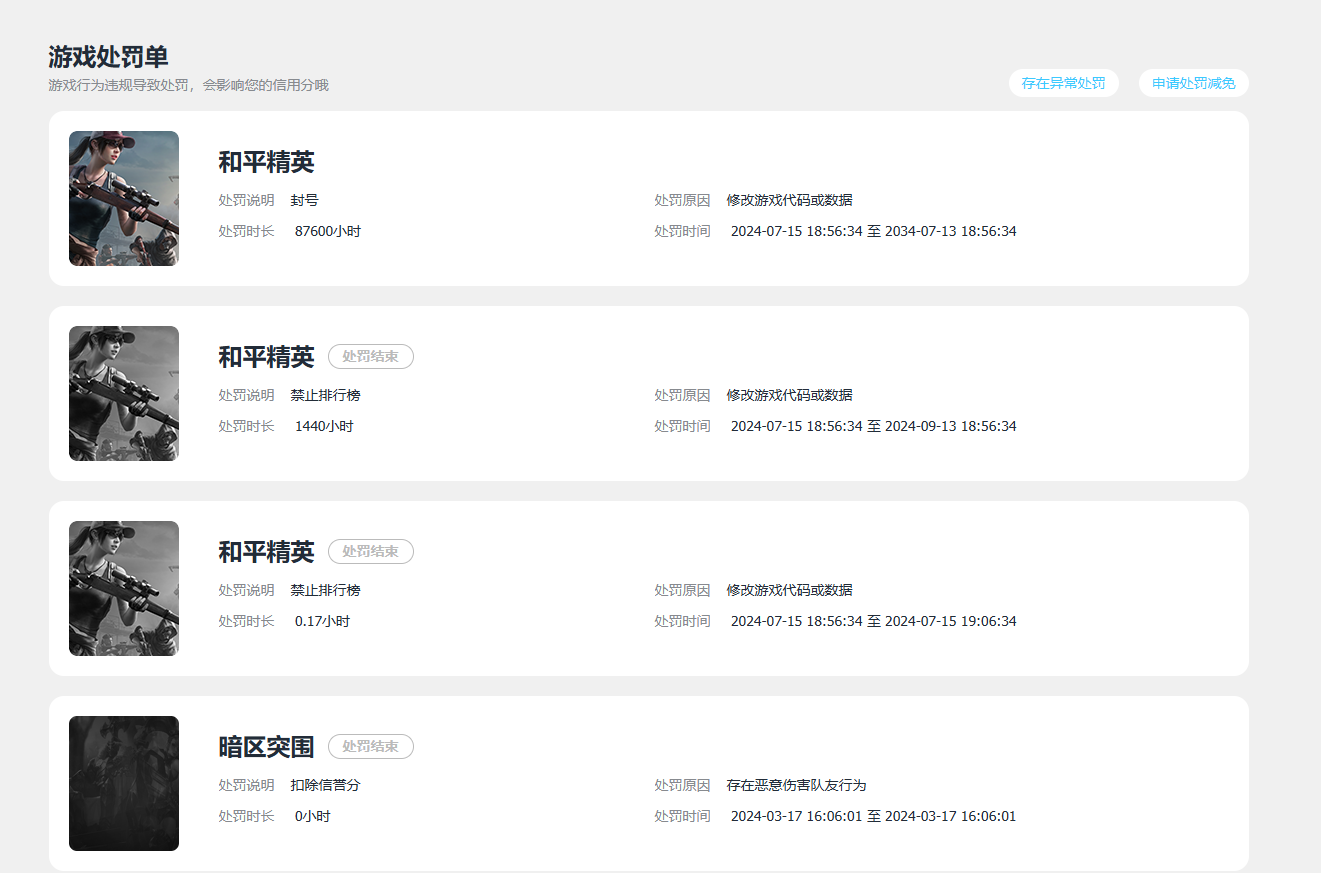The width and height of the screenshot is (1321, 873).
Task: Select the 和平精英 title in the 封号 card
Action: coord(266,162)
